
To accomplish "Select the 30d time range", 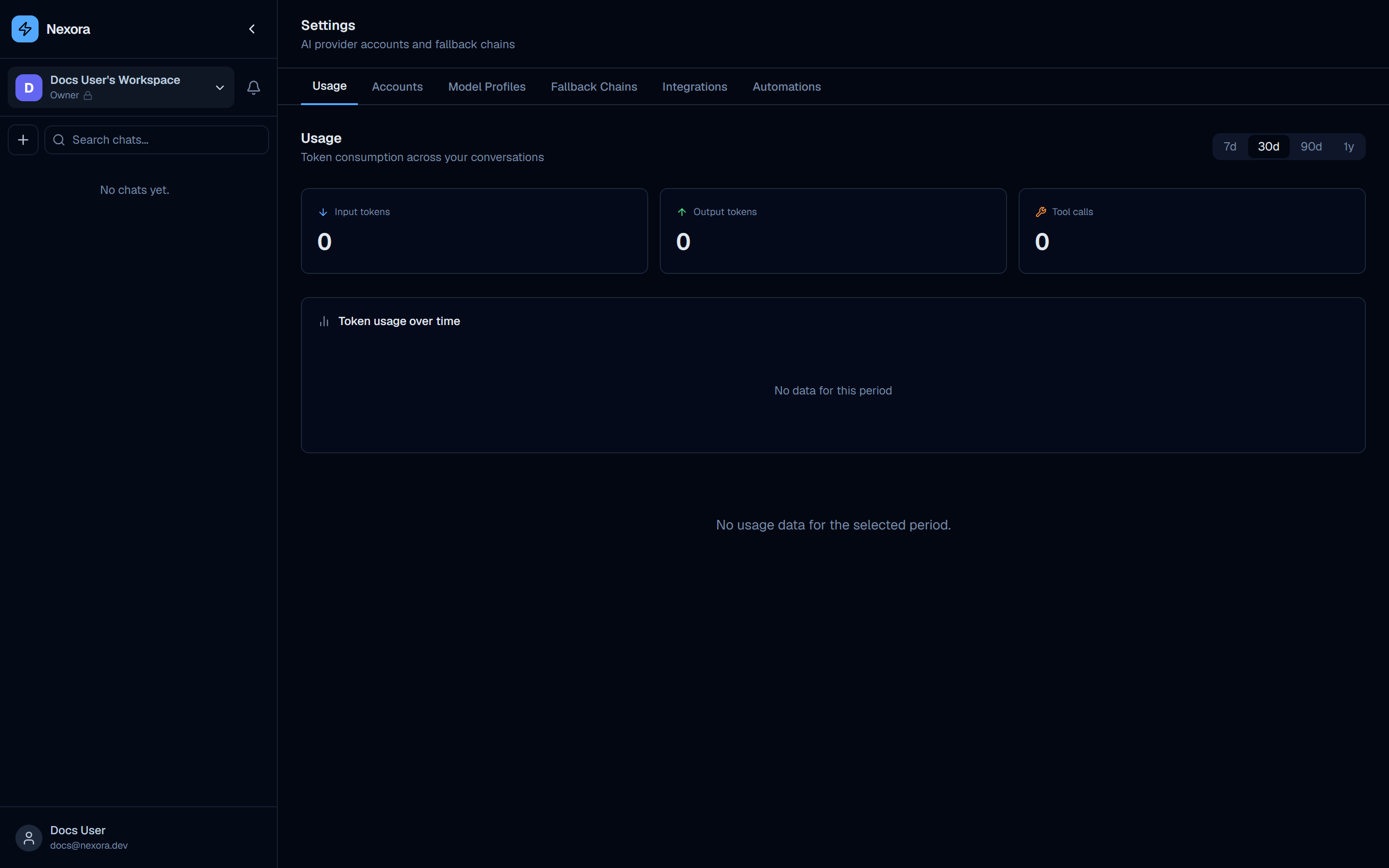I will pyautogui.click(x=1268, y=147).
